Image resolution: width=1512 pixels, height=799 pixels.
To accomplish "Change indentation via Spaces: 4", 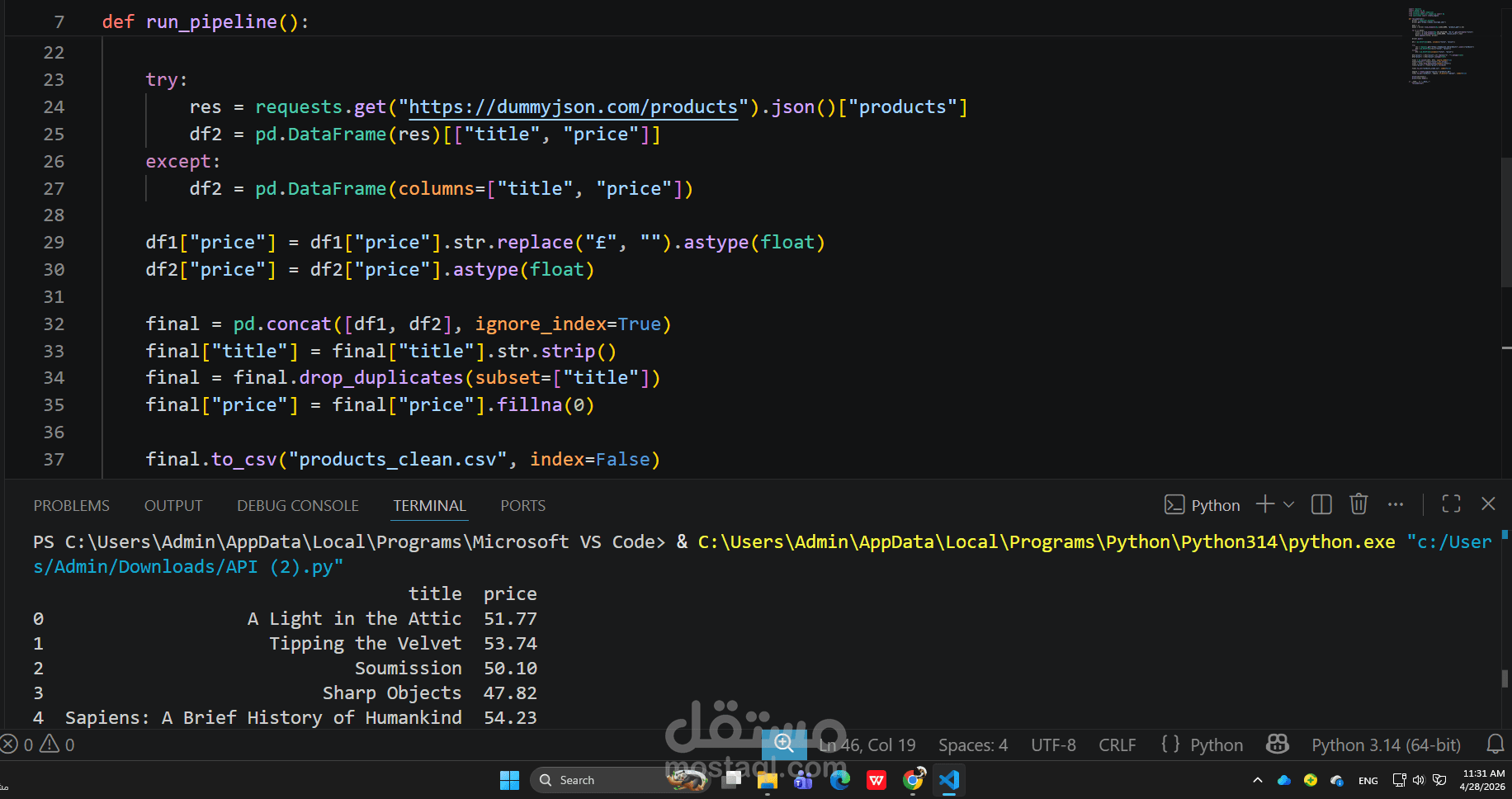I will [x=973, y=745].
